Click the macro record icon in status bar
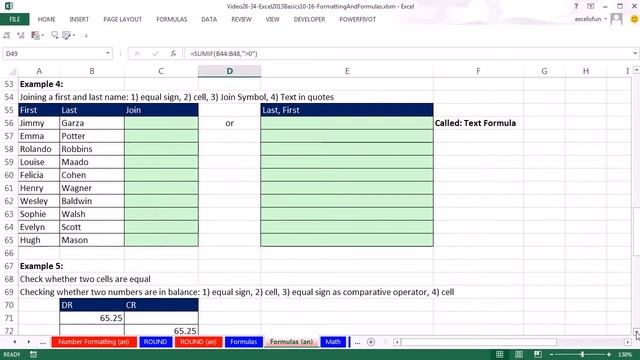The width and height of the screenshot is (640, 360). [x=33, y=354]
